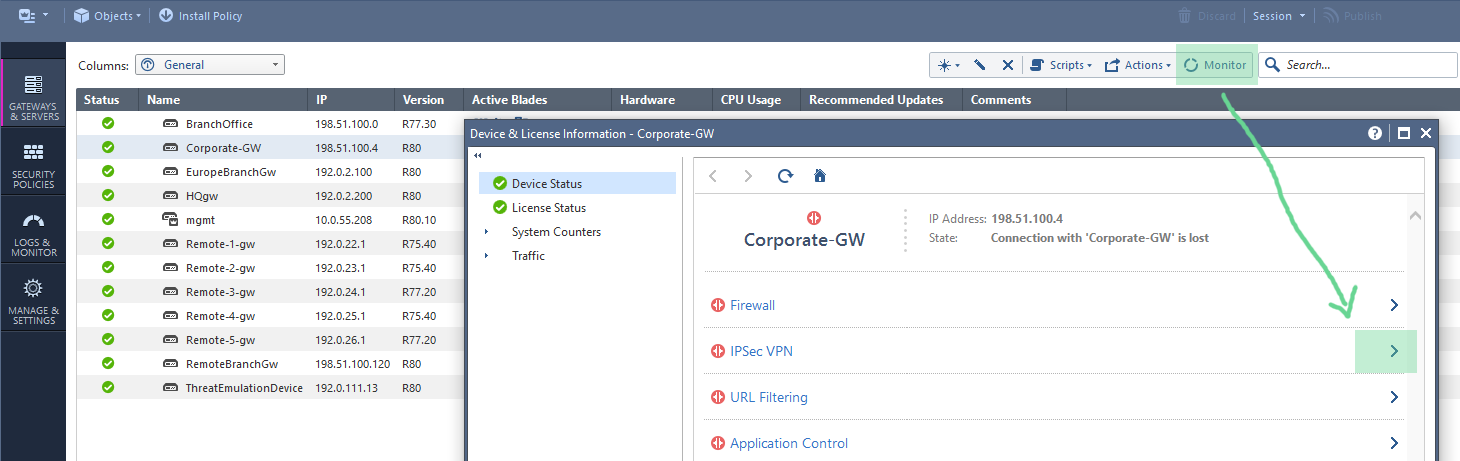This screenshot has width=1460, height=461.
Task: Open the Firewall blade link
Action: pyautogui.click(x=752, y=305)
